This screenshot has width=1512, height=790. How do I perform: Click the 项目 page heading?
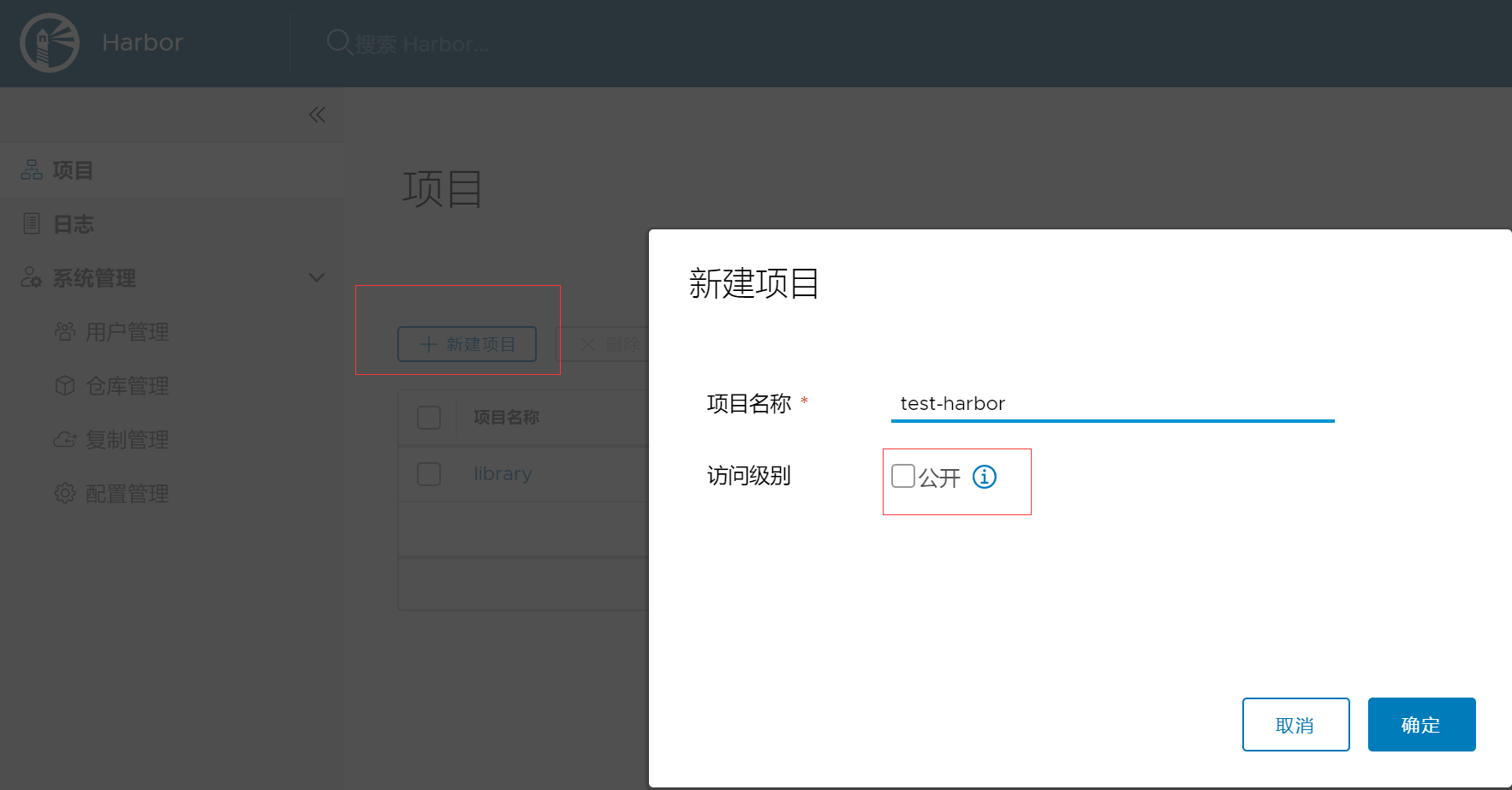click(442, 188)
